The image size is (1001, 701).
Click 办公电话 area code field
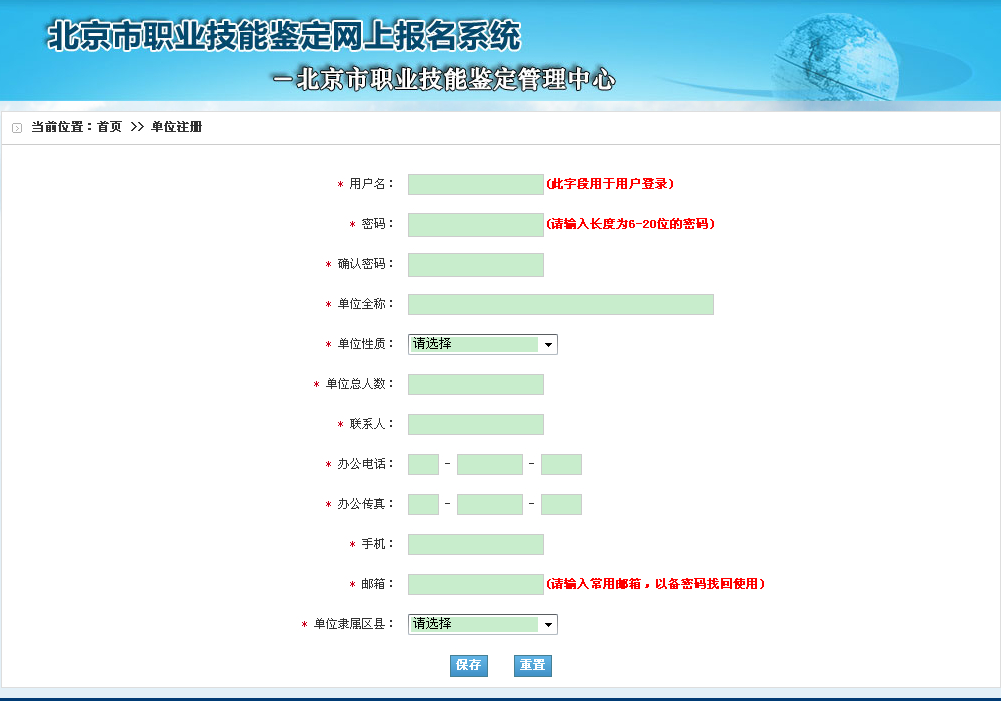pyautogui.click(x=423, y=464)
